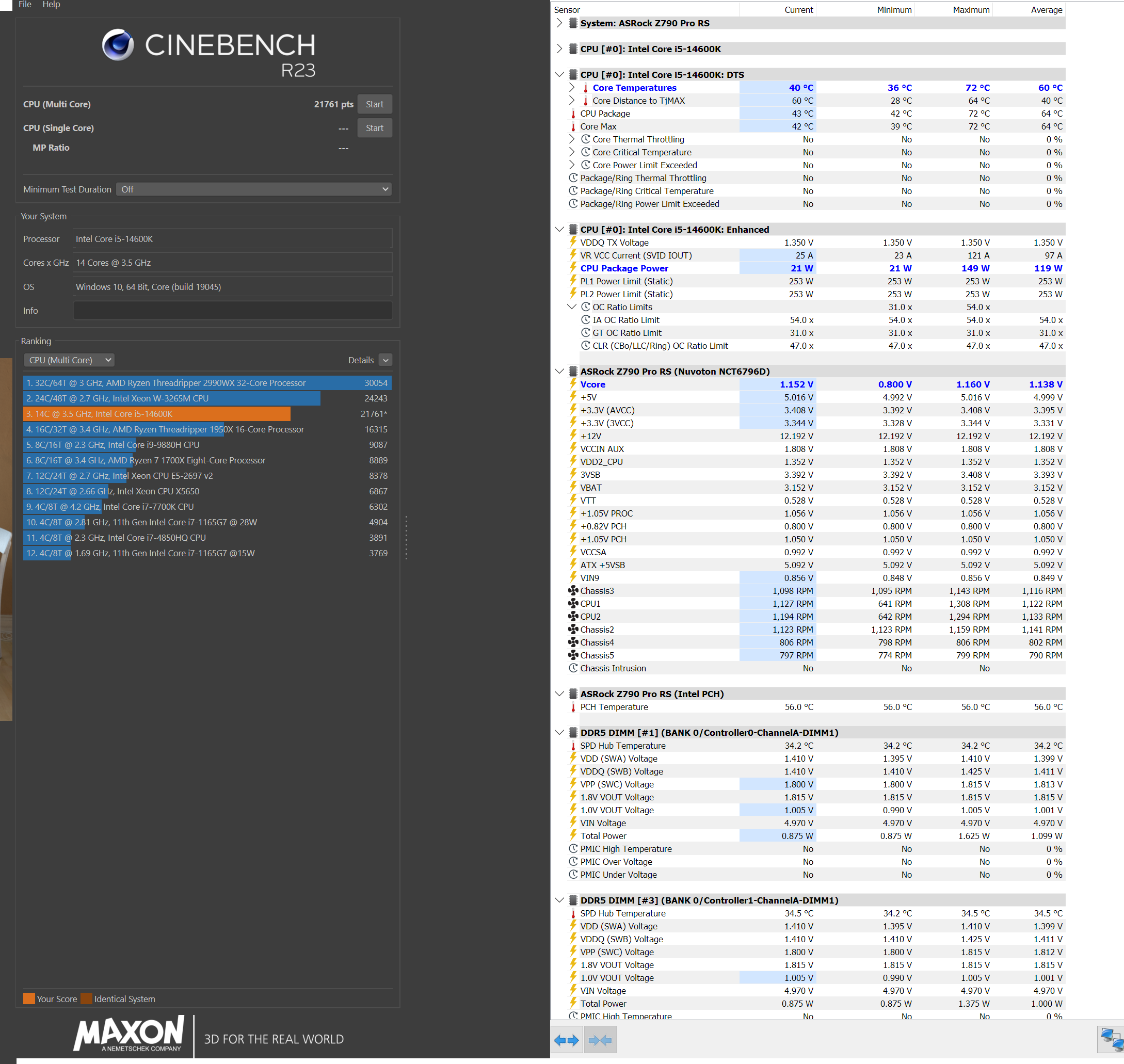Collapse the OC Ratio Limits tree node
Image resolution: width=1124 pixels, height=1064 pixels.
click(572, 307)
